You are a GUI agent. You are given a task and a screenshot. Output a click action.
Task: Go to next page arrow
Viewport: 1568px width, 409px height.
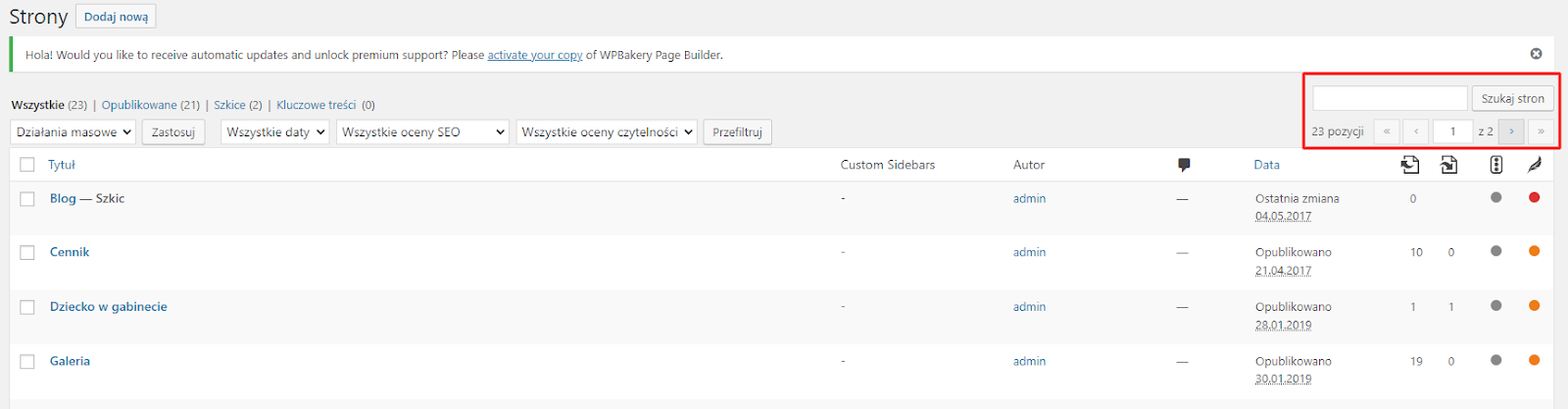coord(1511,131)
